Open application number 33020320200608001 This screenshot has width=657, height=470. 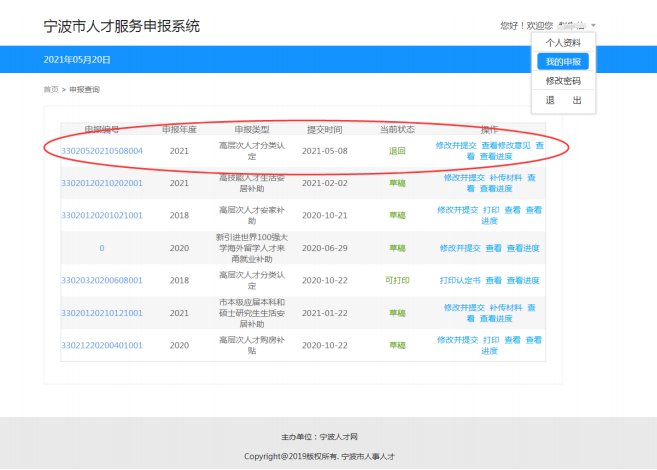(102, 280)
